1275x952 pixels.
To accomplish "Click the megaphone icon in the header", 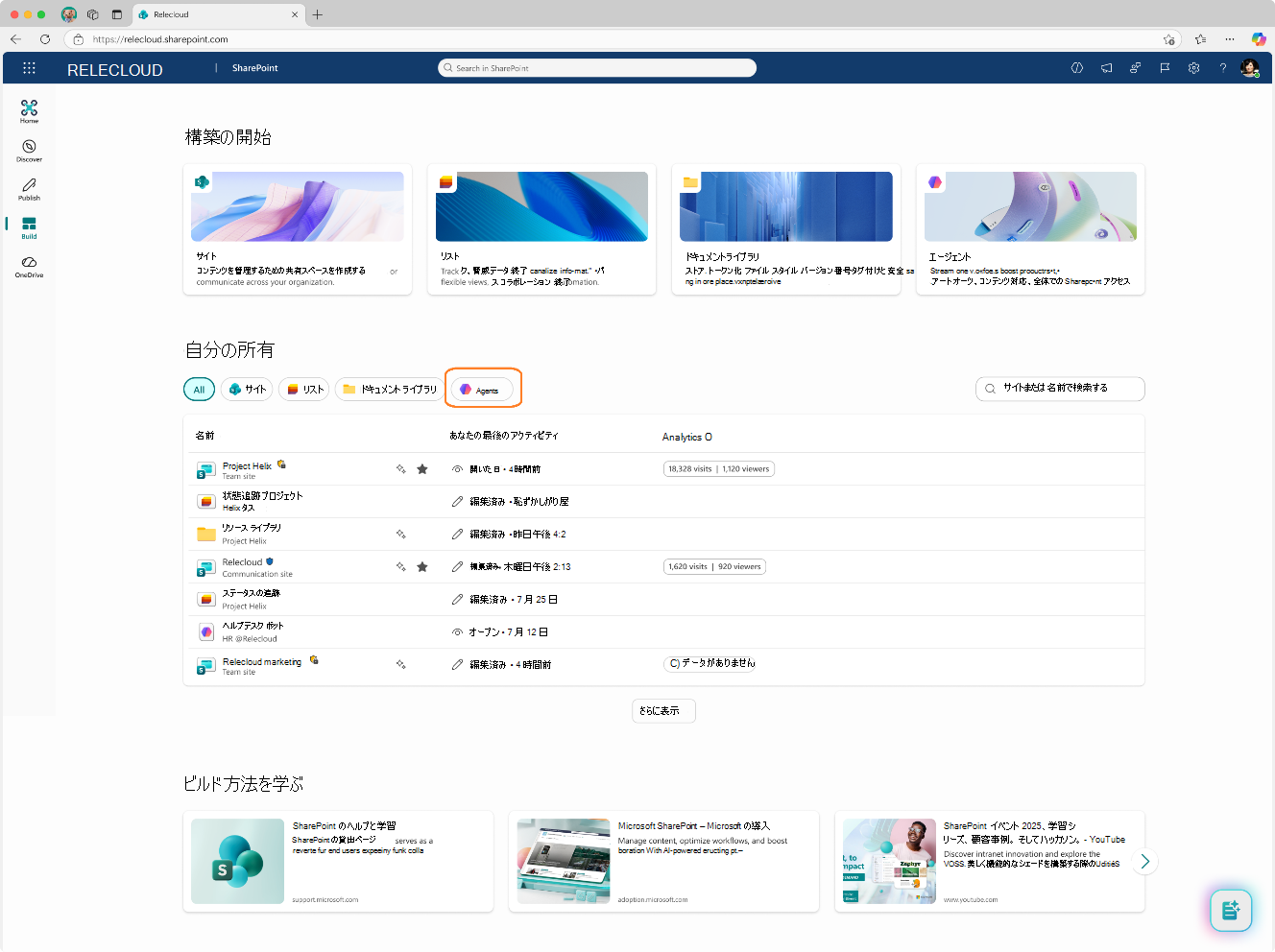I will point(1106,68).
